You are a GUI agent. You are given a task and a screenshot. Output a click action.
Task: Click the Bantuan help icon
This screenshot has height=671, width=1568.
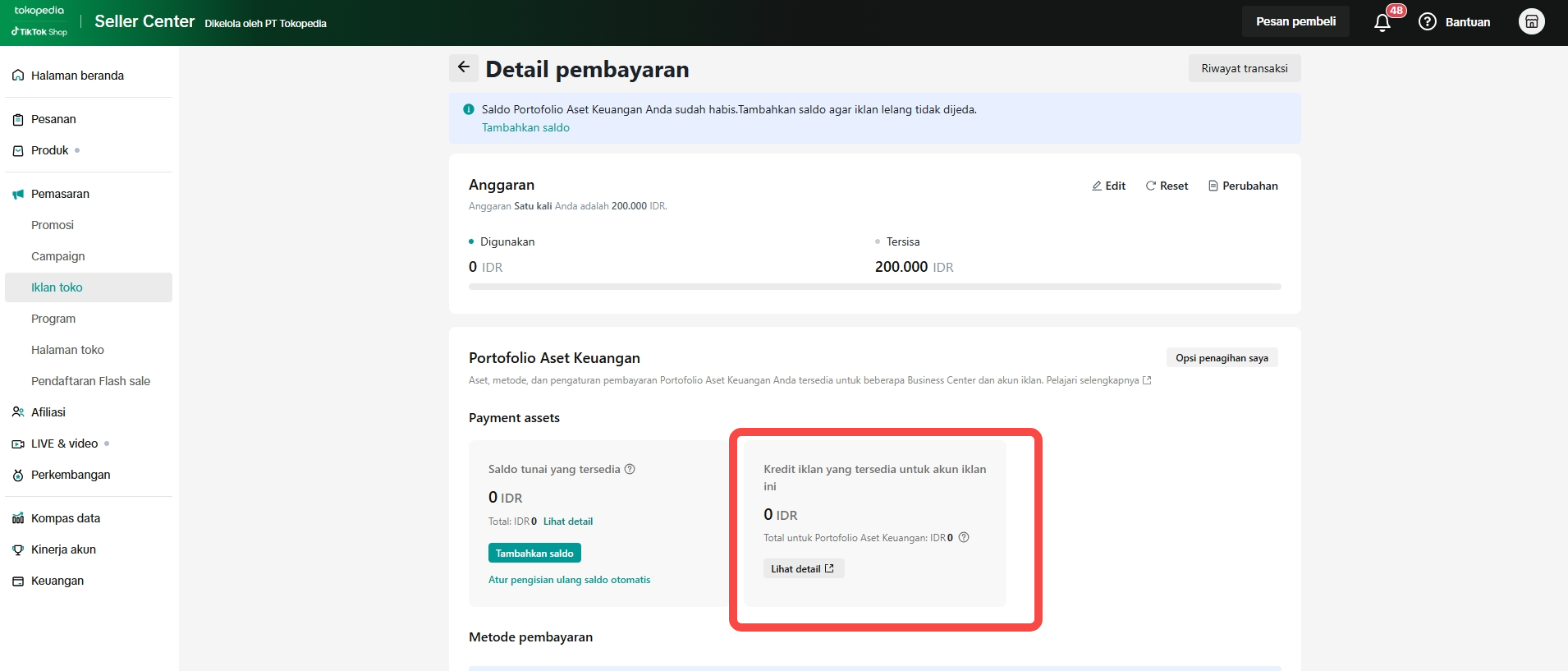point(1428,22)
